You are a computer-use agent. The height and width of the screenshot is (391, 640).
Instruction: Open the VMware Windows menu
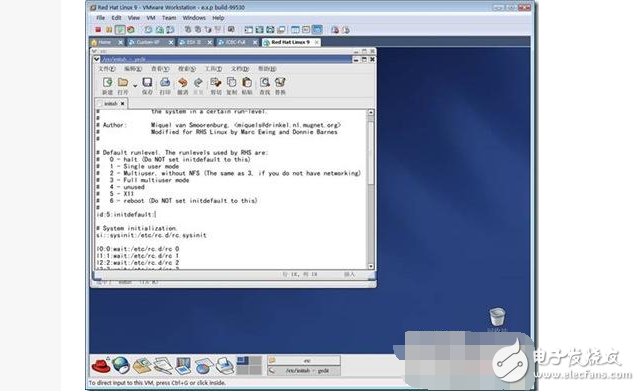click(x=194, y=18)
